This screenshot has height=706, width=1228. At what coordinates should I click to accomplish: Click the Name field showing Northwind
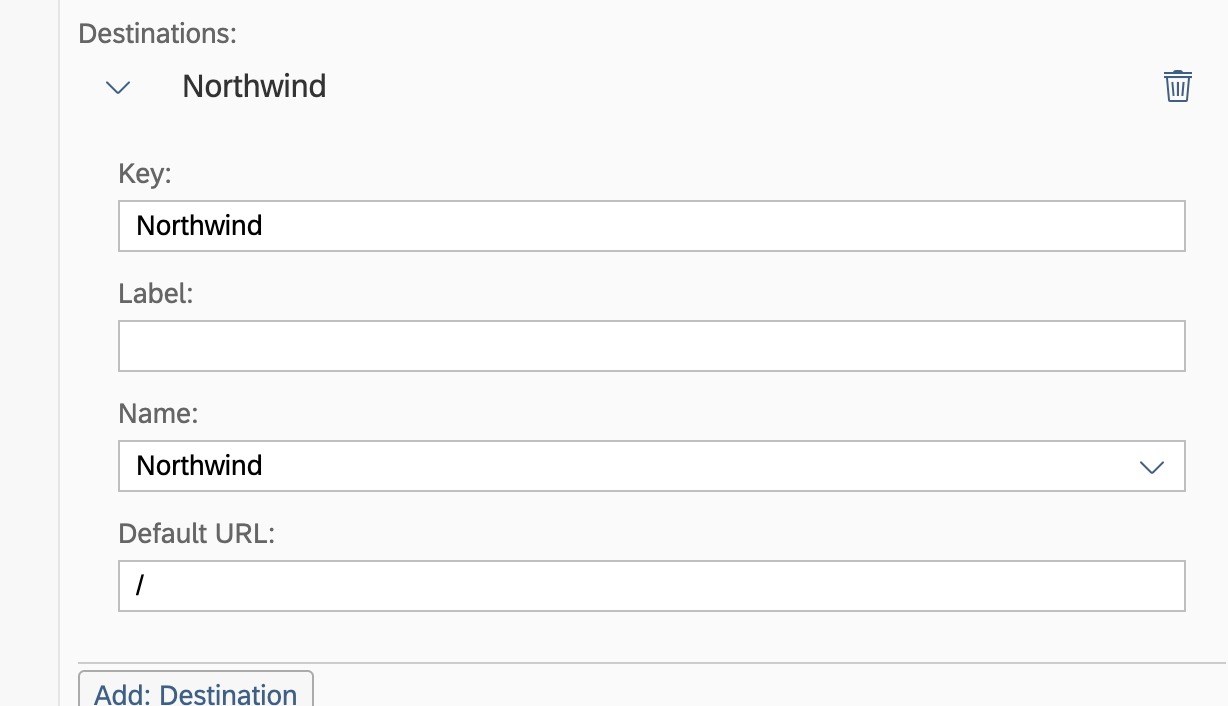coord(600,466)
